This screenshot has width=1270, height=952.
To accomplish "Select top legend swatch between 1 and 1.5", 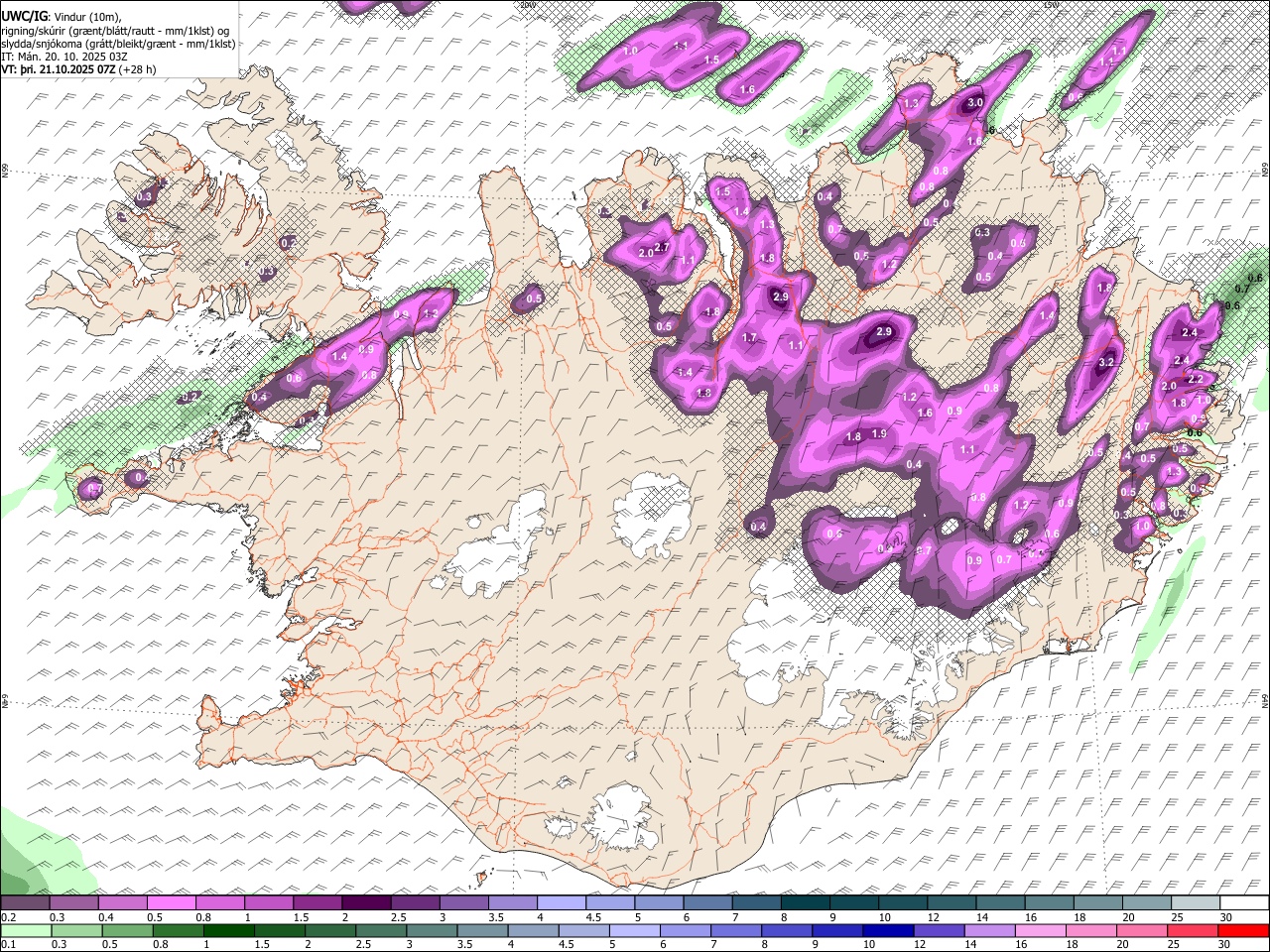I will click(x=268, y=903).
